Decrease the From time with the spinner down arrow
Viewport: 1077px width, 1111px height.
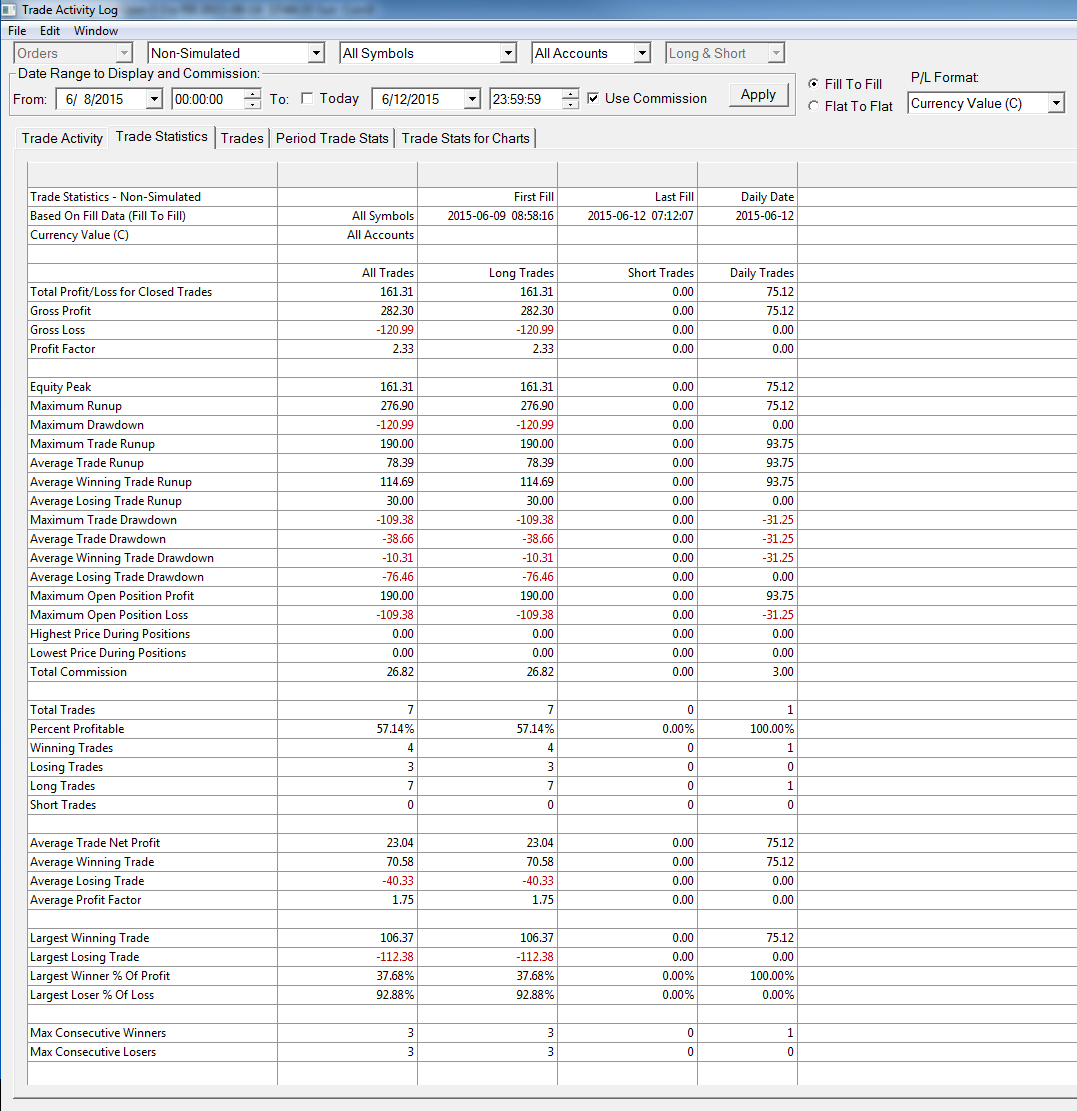(x=253, y=104)
